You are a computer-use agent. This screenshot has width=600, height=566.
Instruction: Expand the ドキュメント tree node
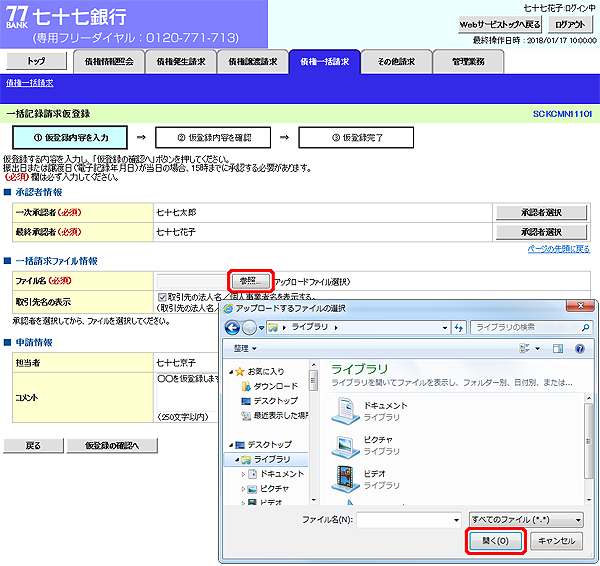[243, 473]
